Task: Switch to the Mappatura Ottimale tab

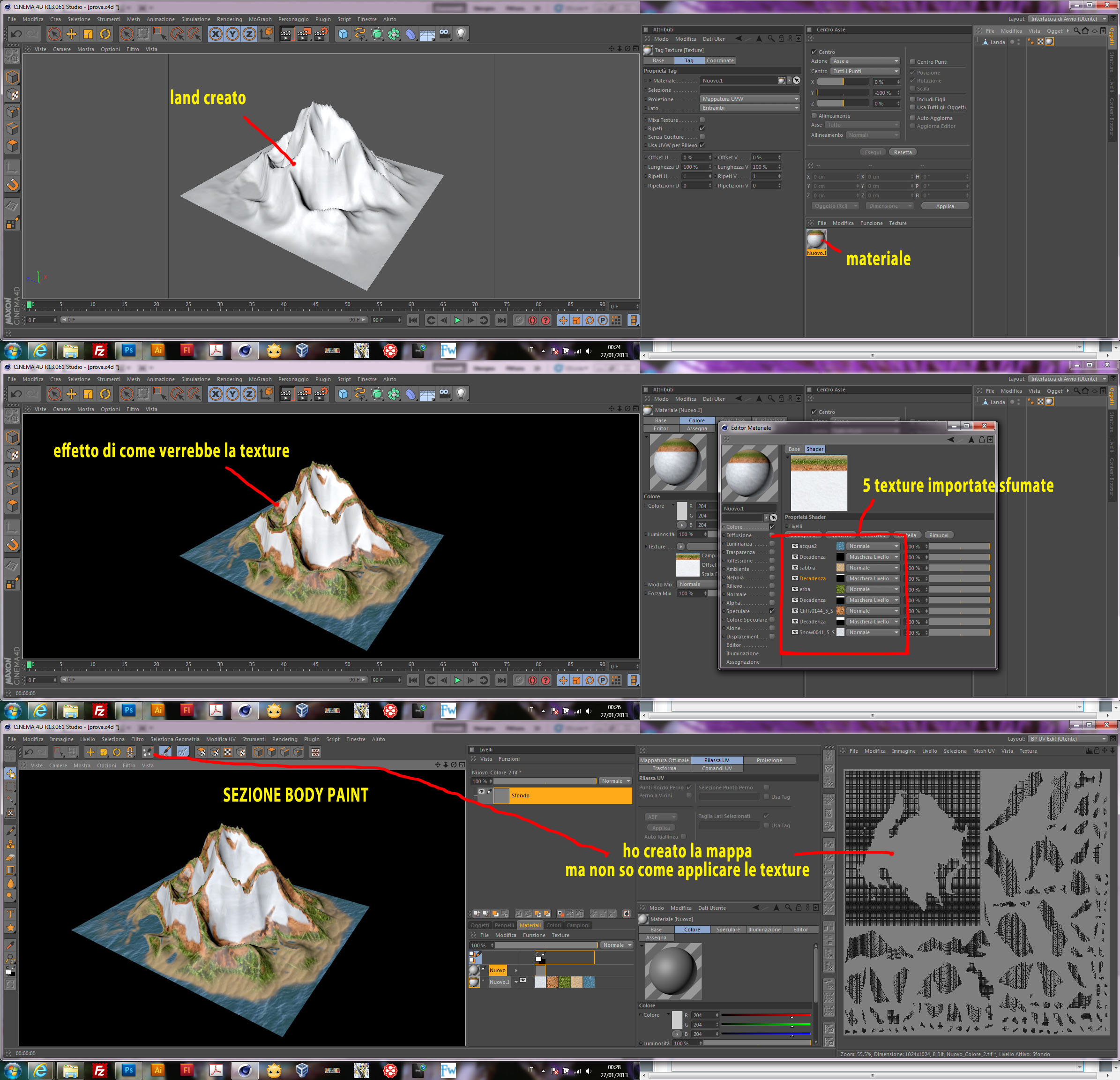Action: click(664, 760)
